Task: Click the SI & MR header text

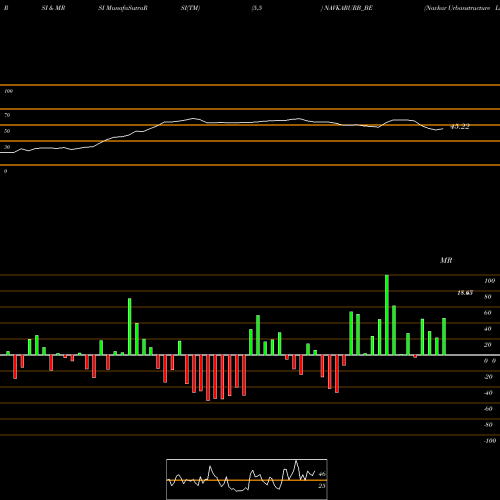Action: point(53,8)
